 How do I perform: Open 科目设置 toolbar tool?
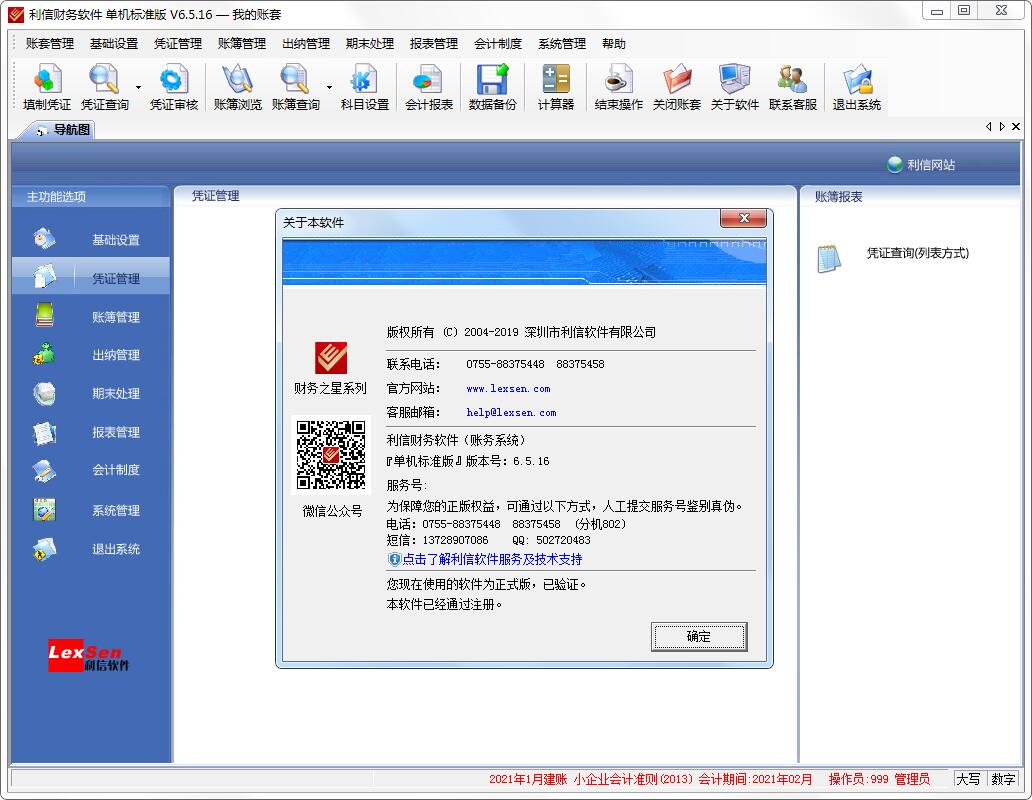click(365, 88)
